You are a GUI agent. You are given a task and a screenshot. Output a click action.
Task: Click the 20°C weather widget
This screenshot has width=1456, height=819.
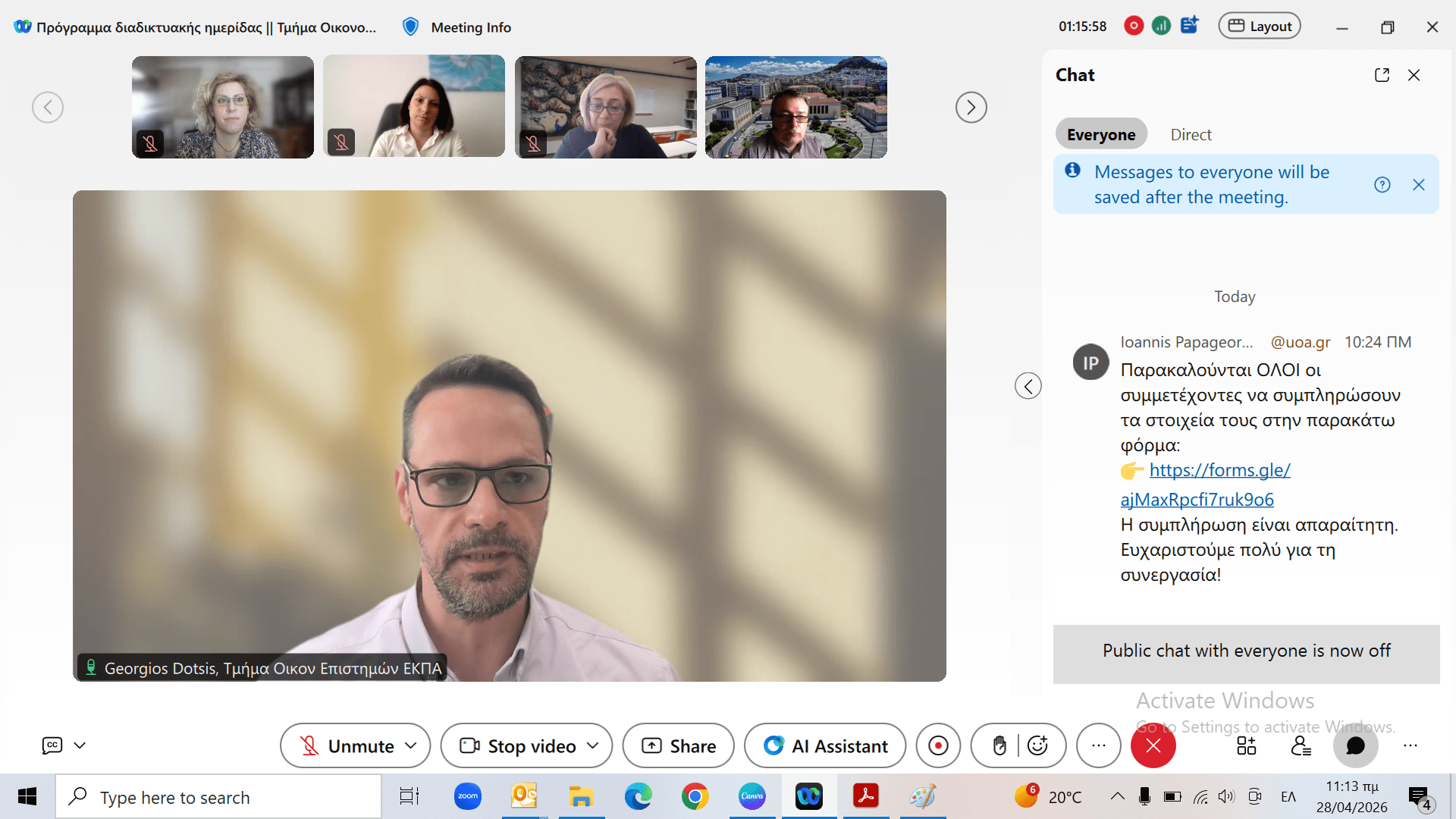click(x=1049, y=796)
